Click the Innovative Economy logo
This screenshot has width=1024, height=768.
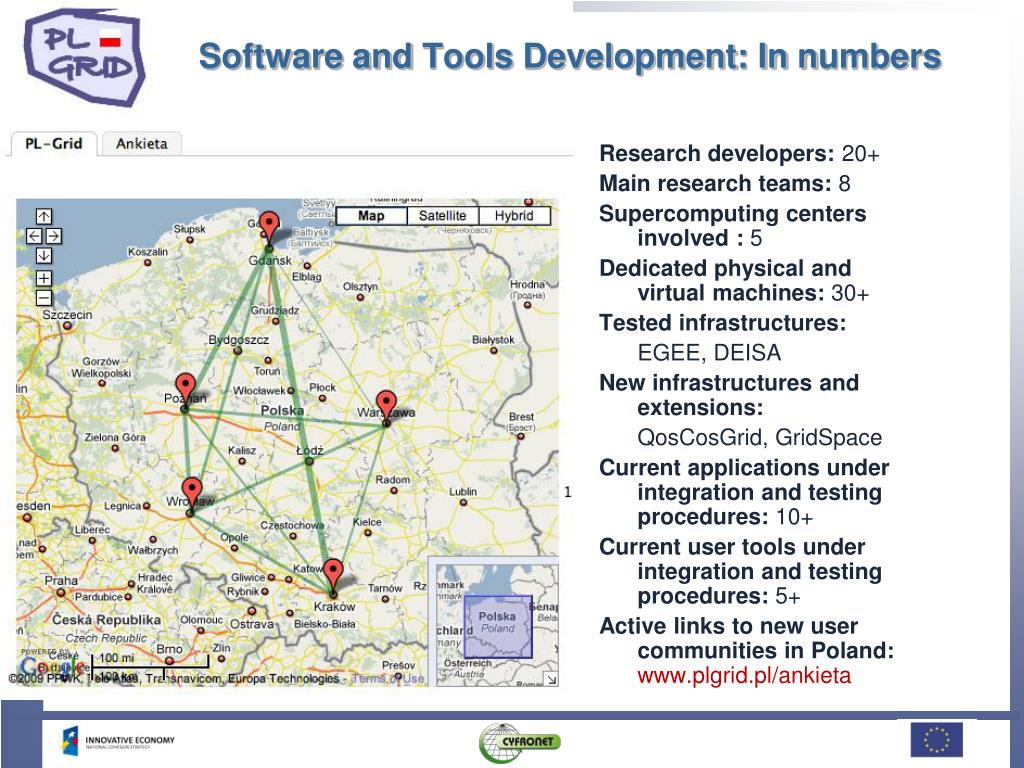coord(119,741)
